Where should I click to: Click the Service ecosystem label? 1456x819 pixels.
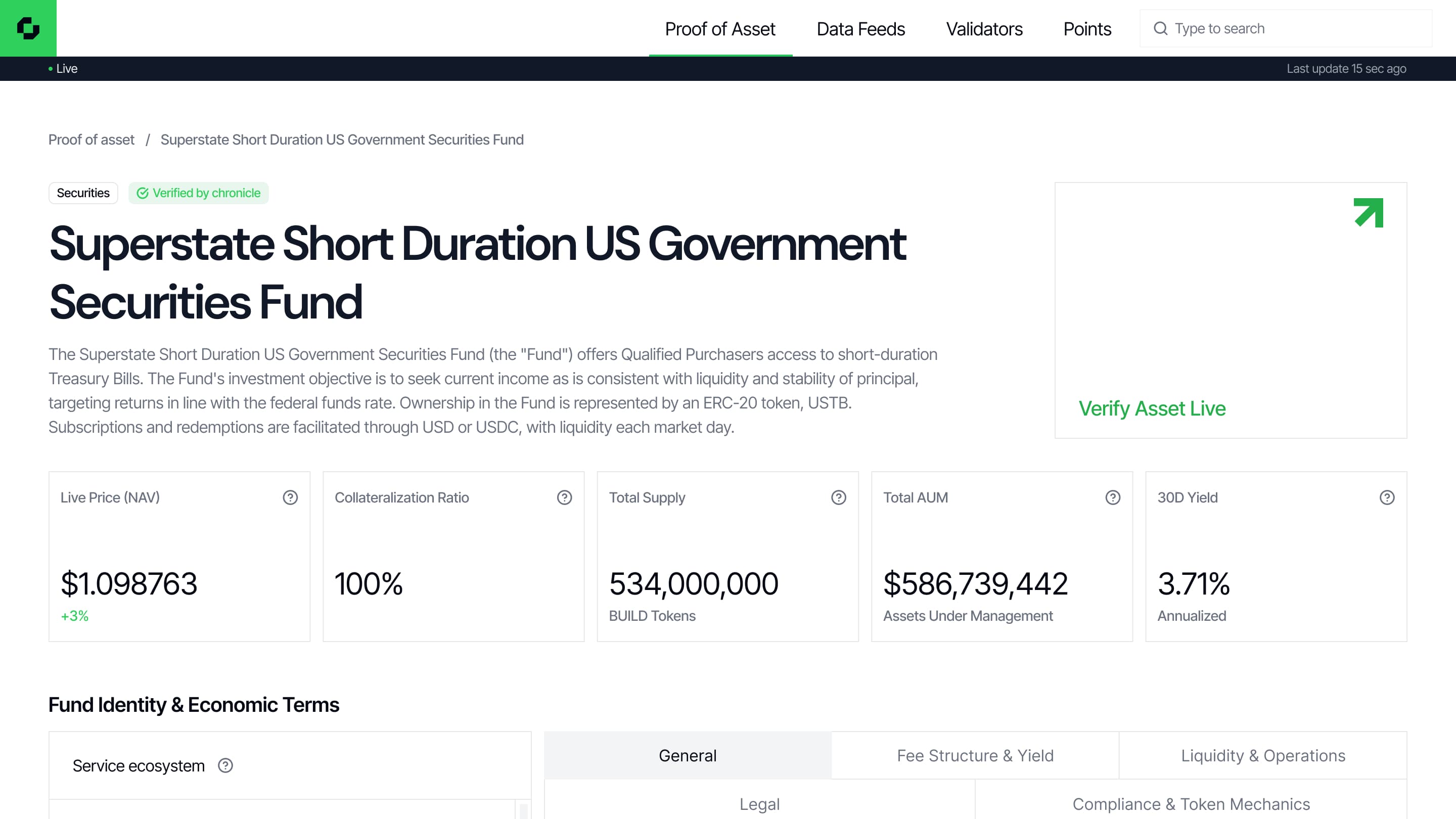pyautogui.click(x=139, y=765)
